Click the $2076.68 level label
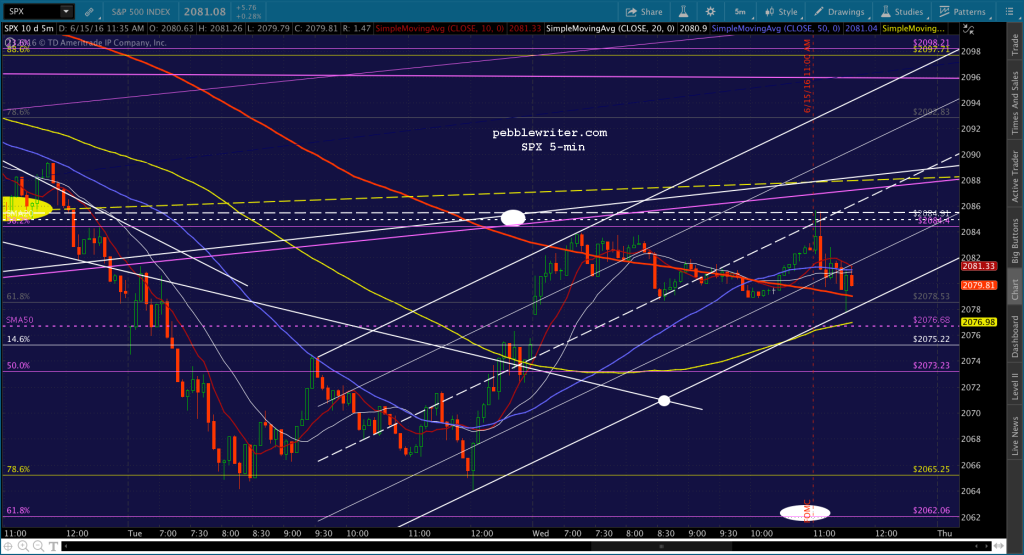1024x555 pixels. (x=931, y=320)
